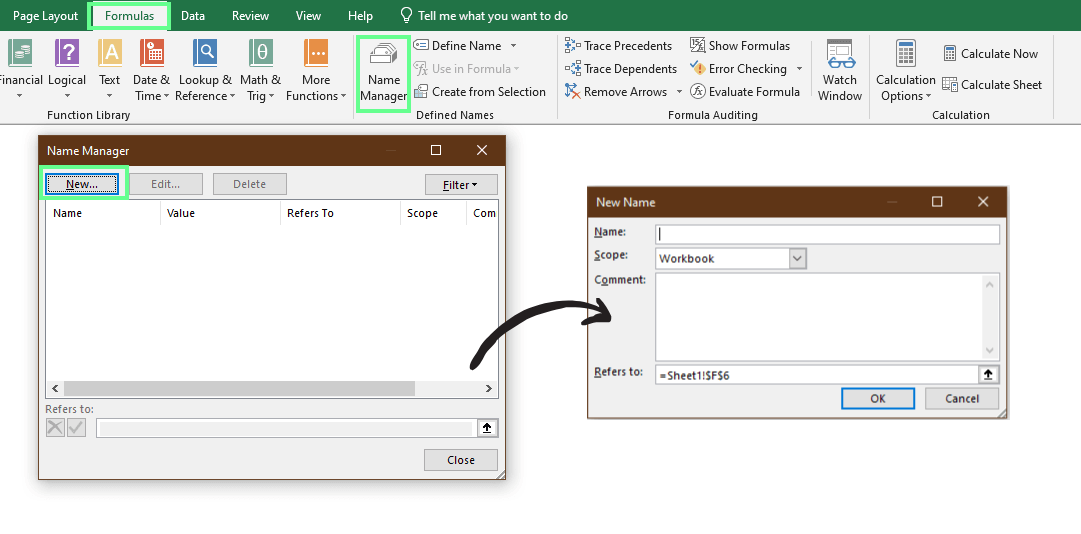The image size is (1081, 534).
Task: Click Evaluate Formula
Action: pos(745,92)
